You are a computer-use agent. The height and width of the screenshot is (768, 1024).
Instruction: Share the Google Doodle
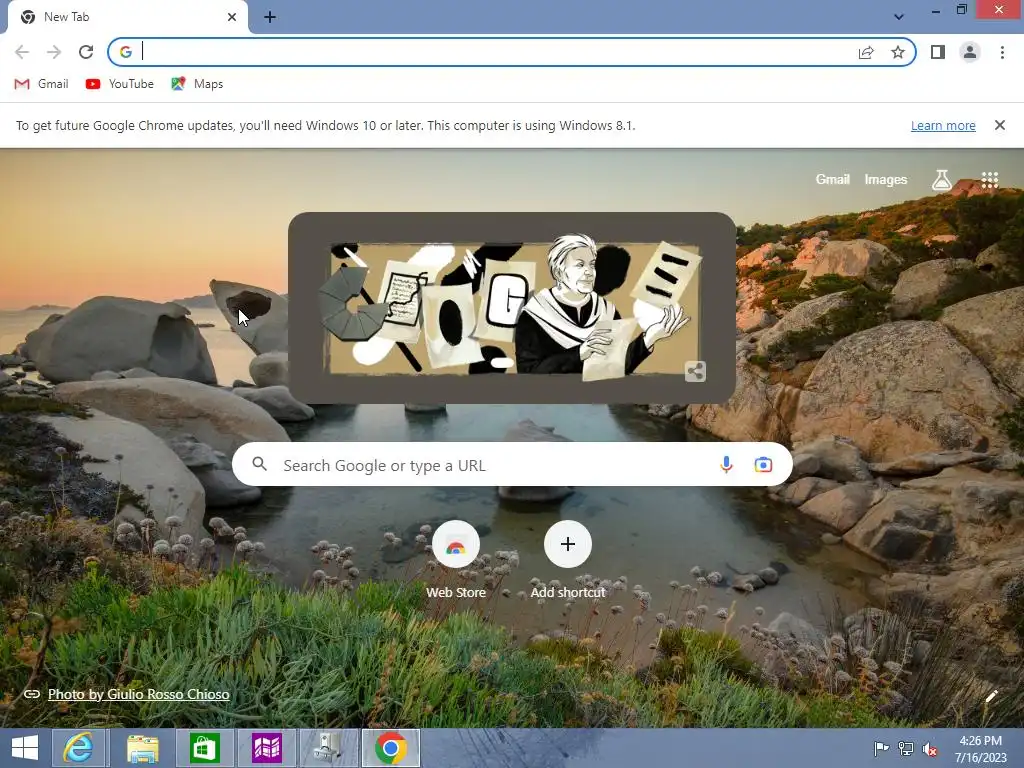coord(696,372)
